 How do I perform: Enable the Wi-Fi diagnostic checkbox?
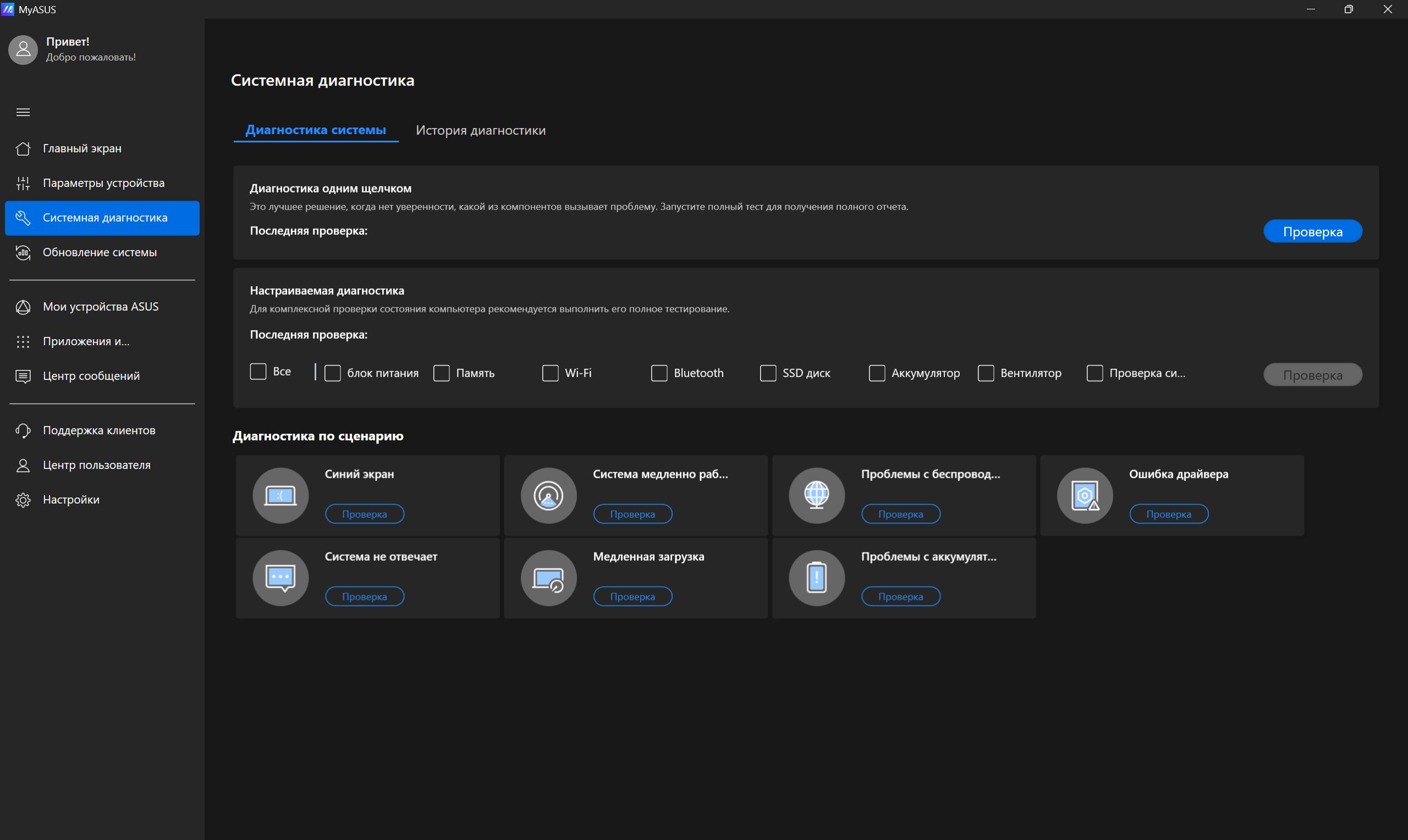click(x=551, y=373)
